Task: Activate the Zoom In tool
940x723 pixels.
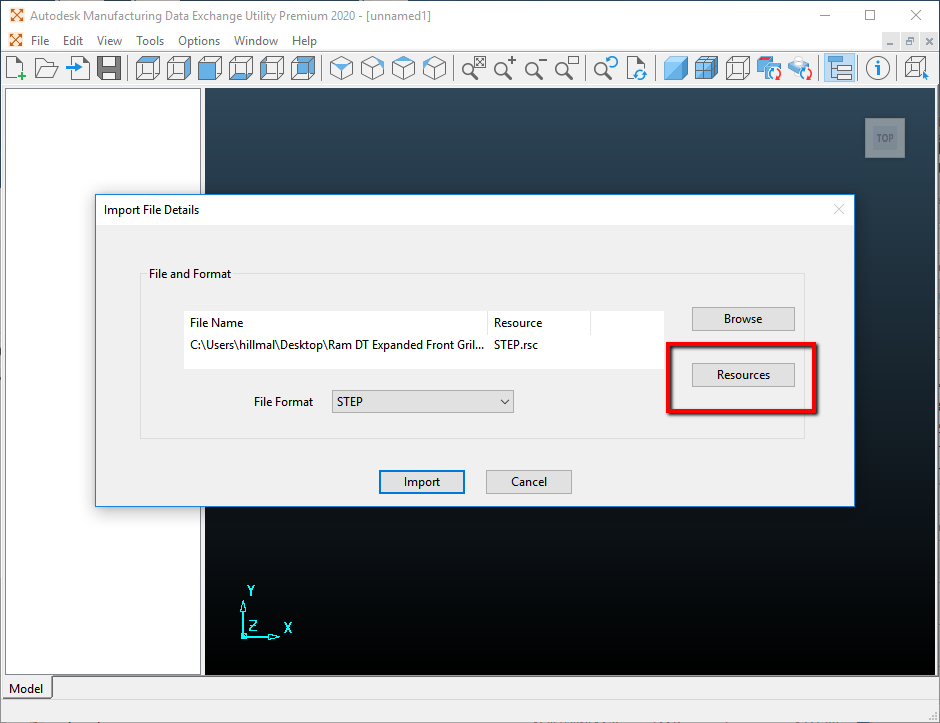Action: click(x=504, y=67)
